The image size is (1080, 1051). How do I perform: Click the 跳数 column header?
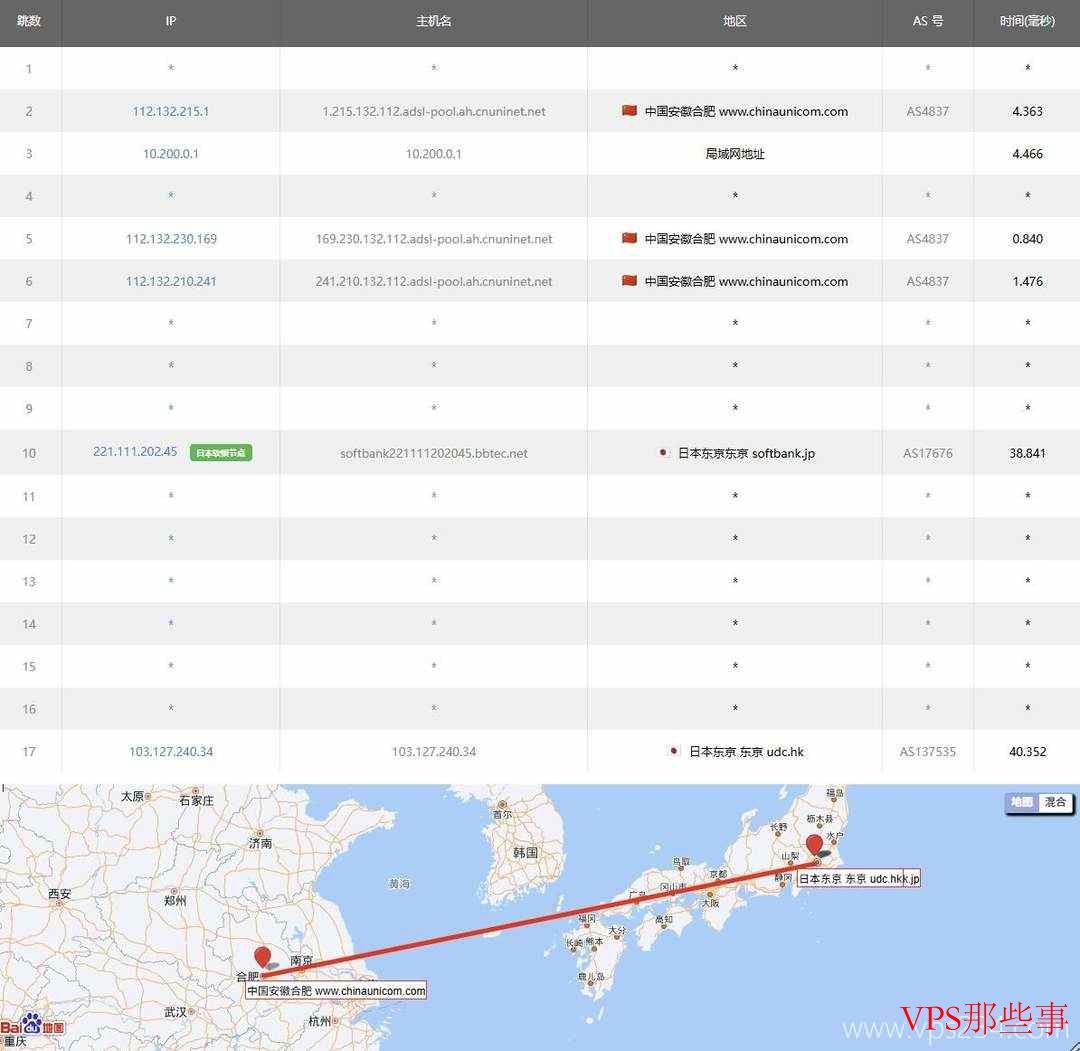[x=29, y=21]
